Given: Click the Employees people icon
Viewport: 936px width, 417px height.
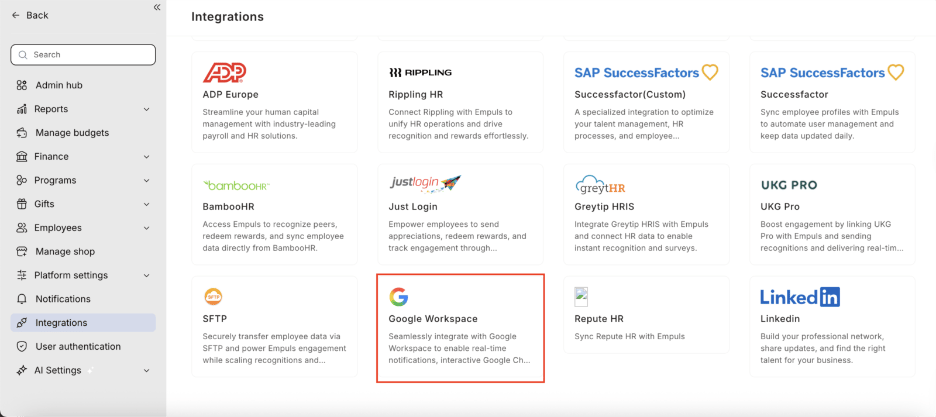Looking at the screenshot, I should [22, 228].
